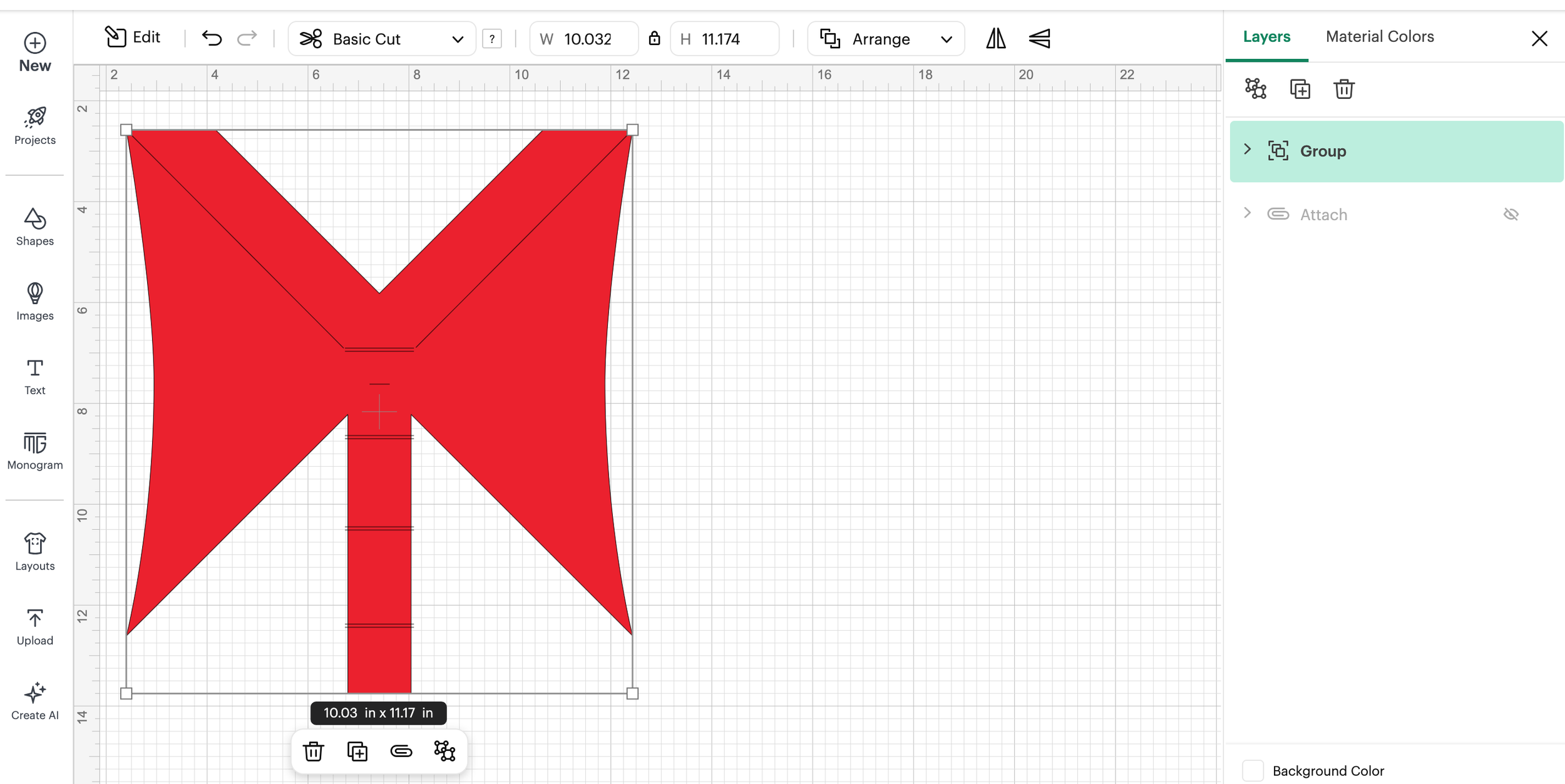The height and width of the screenshot is (784, 1565).
Task: Open the Basic Cut operation dropdown
Action: pos(382,39)
